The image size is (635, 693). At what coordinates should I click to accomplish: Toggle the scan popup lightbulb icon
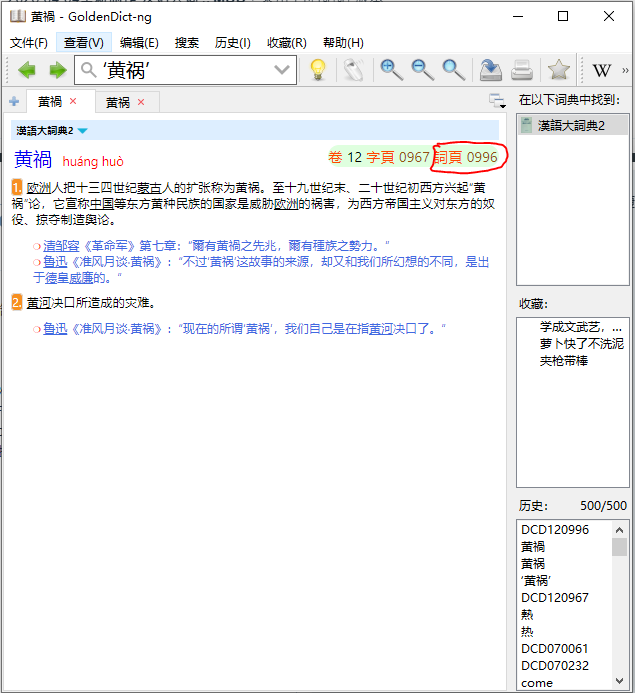tap(318, 70)
